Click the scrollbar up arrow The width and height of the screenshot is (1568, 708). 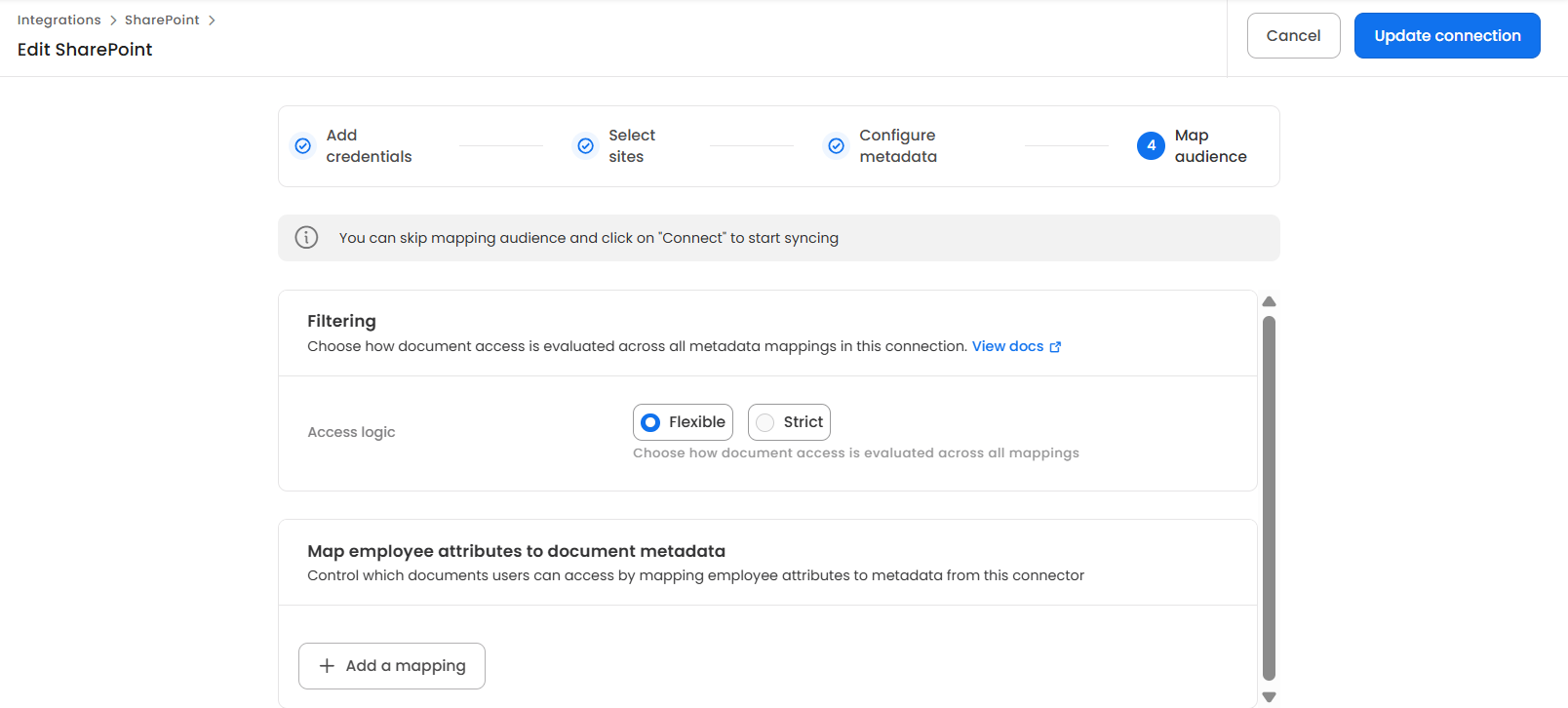[1269, 301]
